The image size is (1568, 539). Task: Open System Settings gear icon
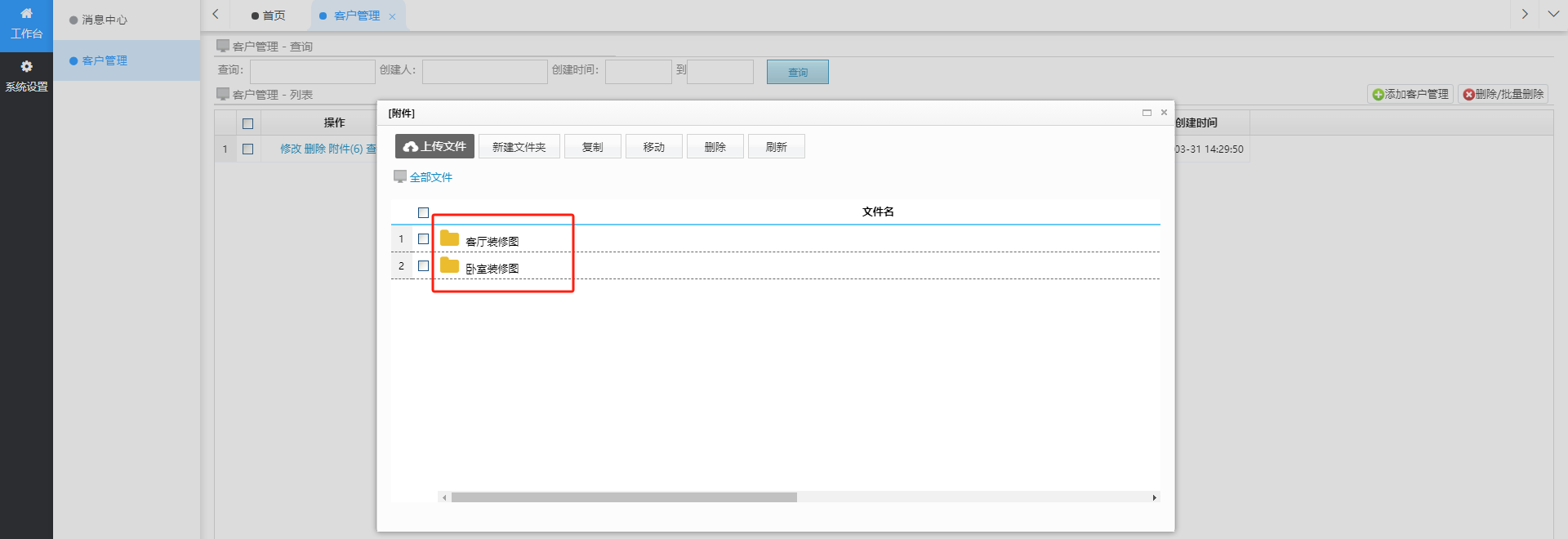[x=26, y=67]
